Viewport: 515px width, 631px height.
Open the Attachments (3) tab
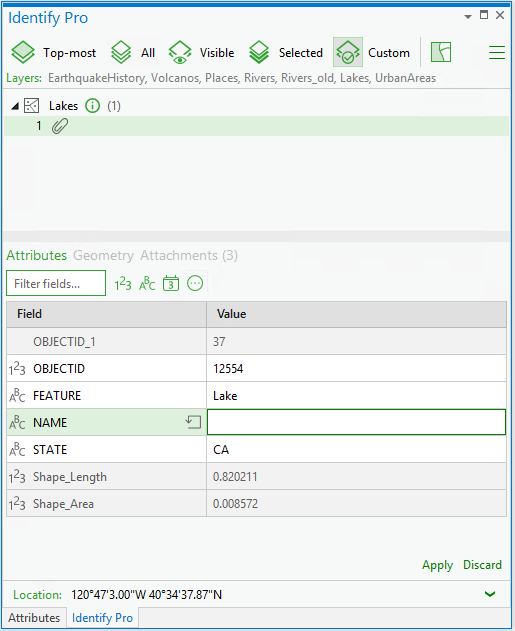(189, 256)
